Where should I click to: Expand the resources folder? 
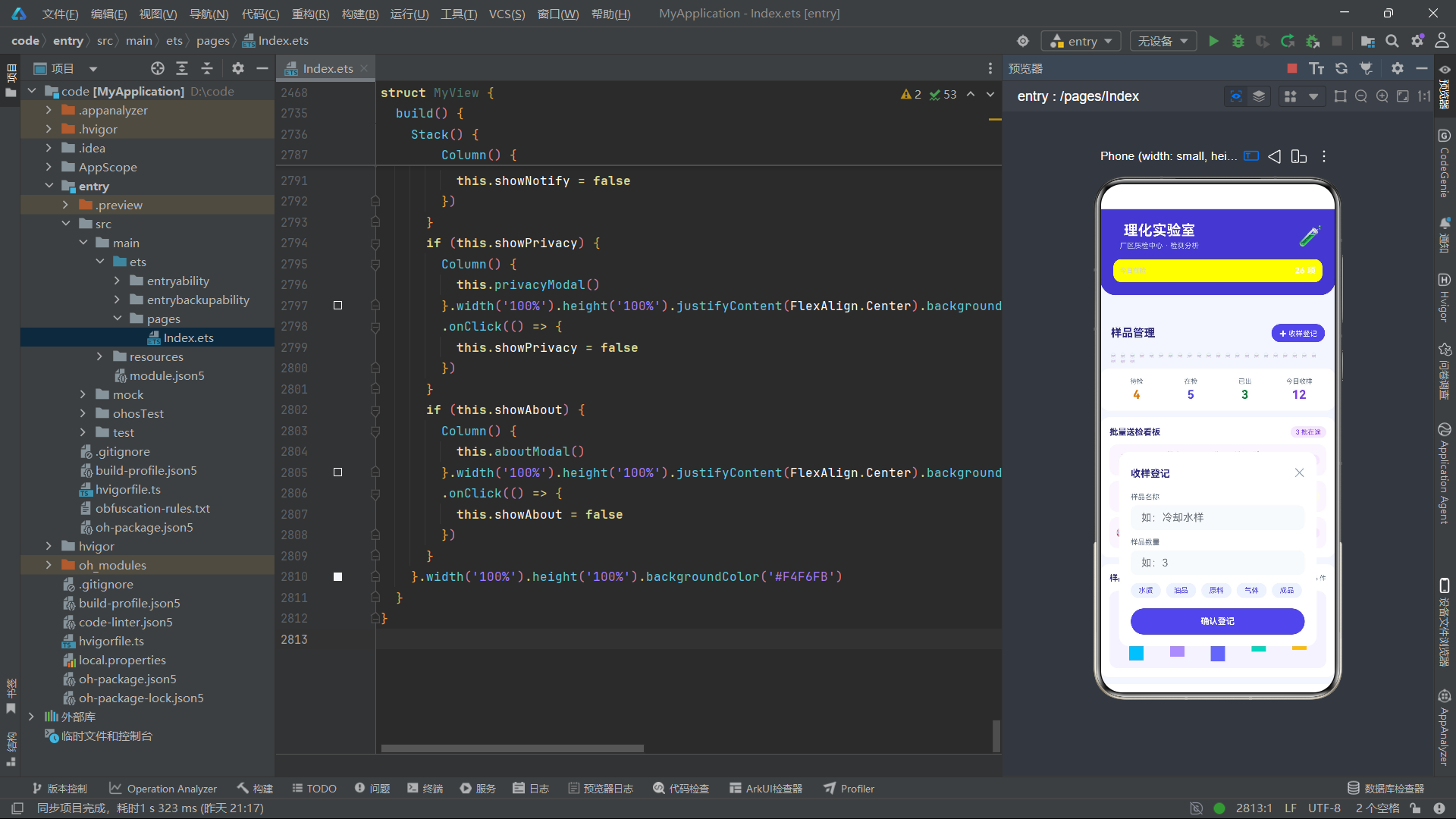point(99,356)
